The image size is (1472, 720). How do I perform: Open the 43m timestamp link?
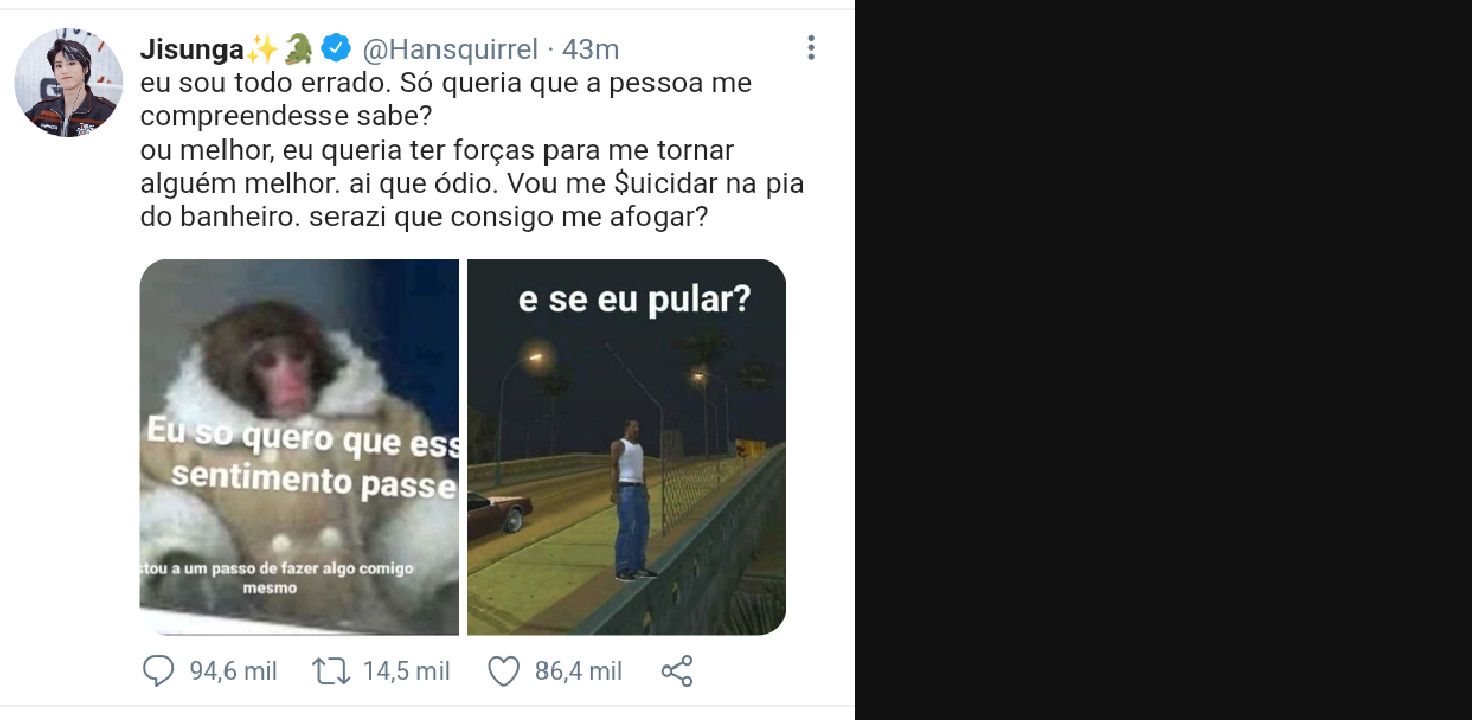[x=591, y=48]
